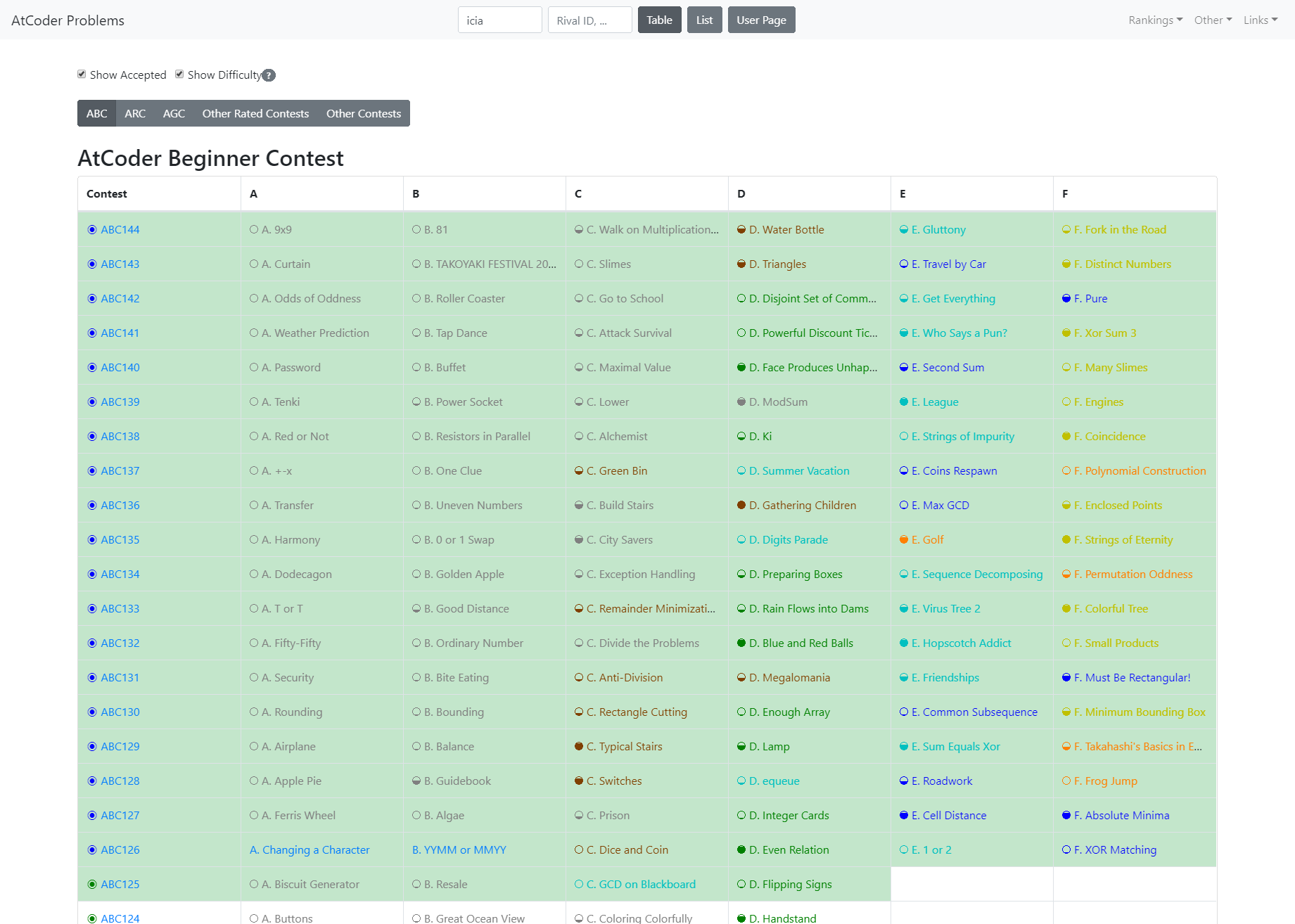Open problem A. Changing a Character
This screenshot has width=1295, height=924.
[x=310, y=850]
